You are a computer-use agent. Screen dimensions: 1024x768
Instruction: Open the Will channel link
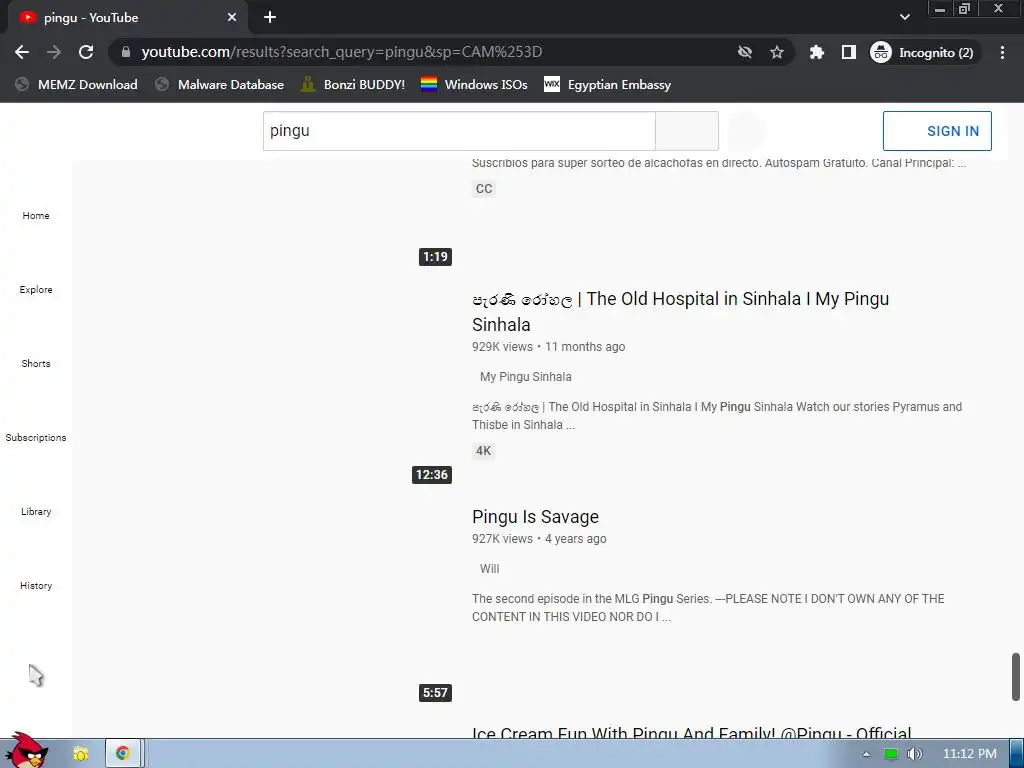coord(489,569)
